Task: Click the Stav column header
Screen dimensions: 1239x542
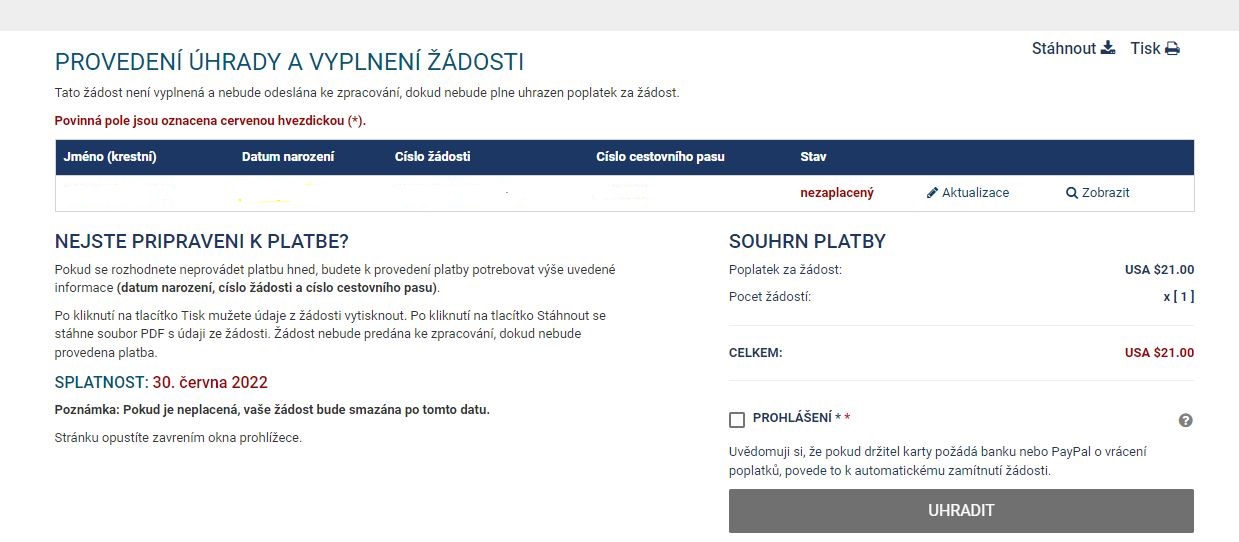Action: [814, 157]
